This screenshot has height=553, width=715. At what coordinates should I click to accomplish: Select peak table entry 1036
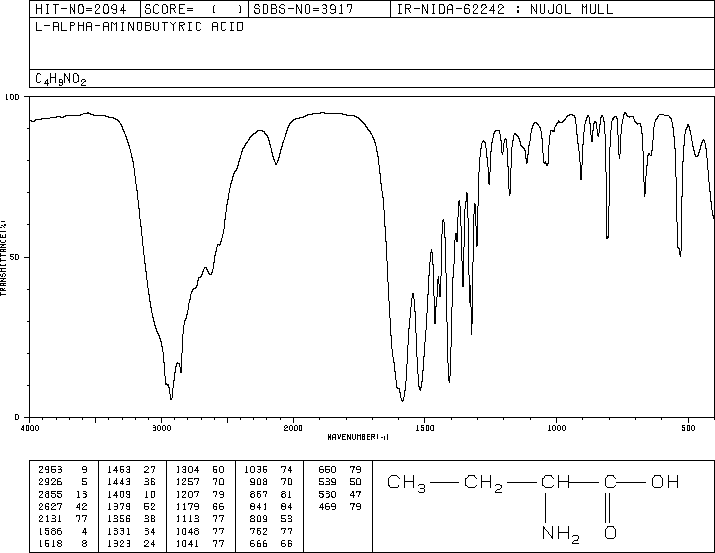pos(256,470)
